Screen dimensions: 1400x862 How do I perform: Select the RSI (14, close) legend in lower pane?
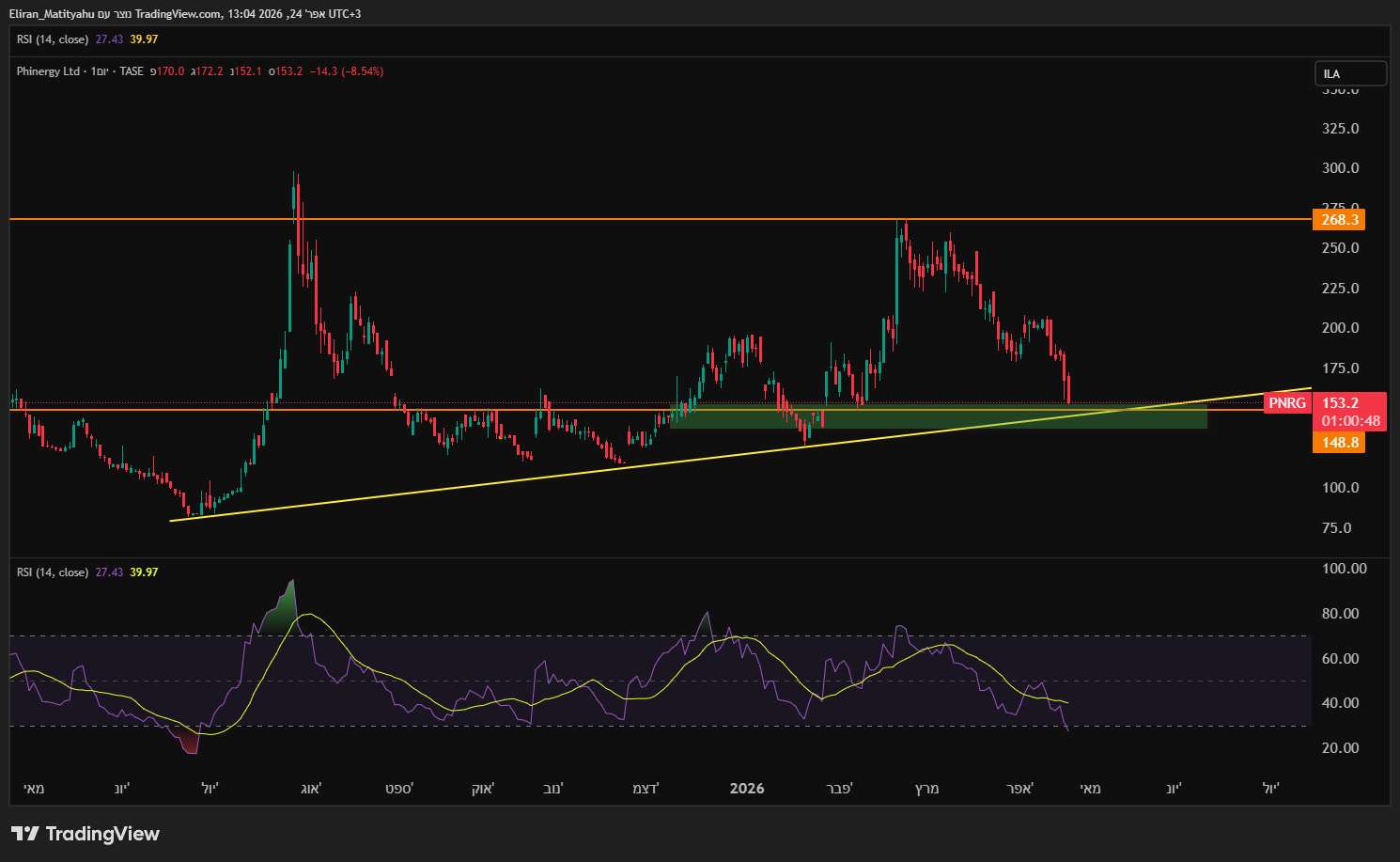tap(53, 572)
